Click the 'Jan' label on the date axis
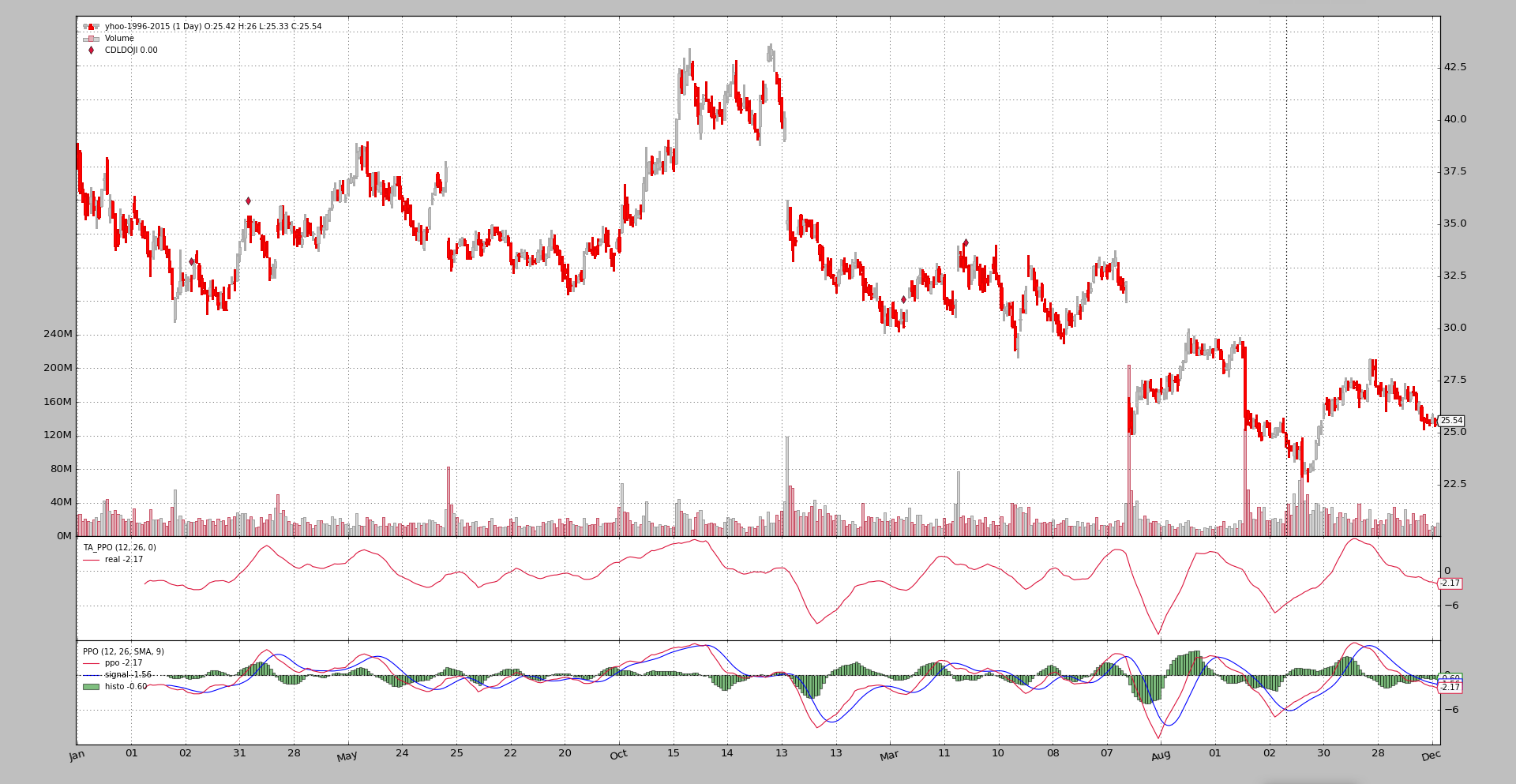 77,756
